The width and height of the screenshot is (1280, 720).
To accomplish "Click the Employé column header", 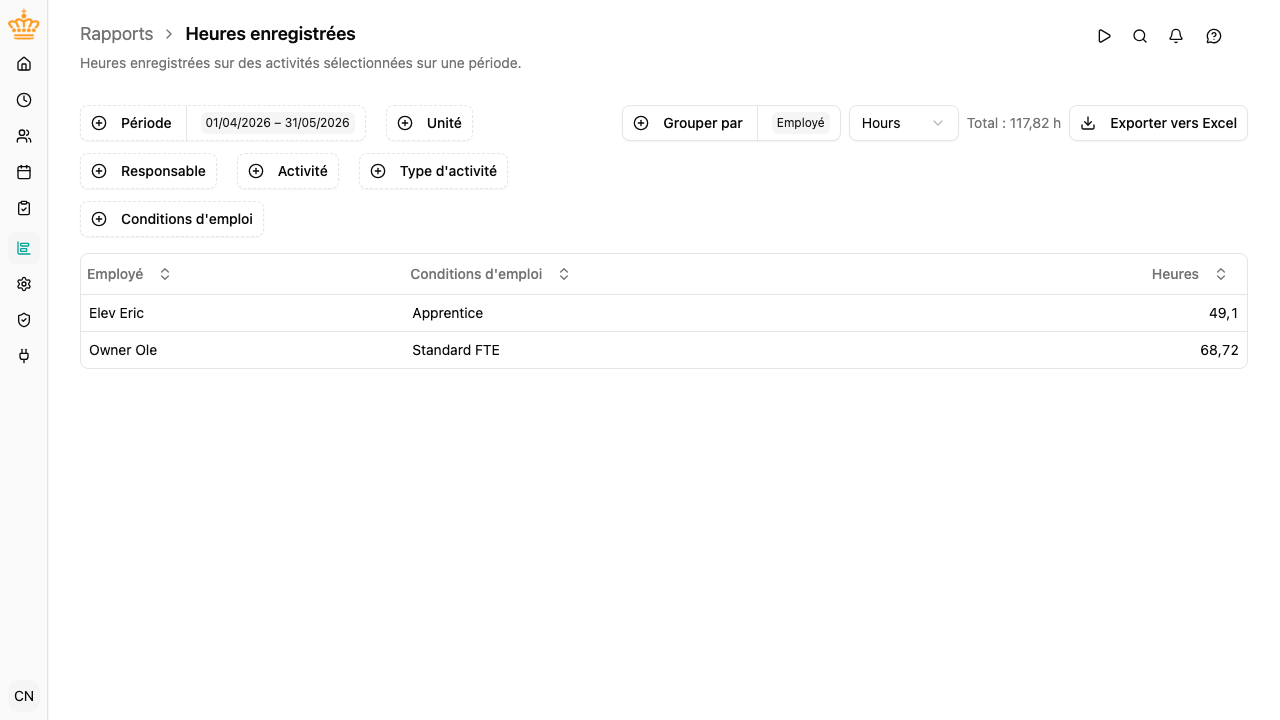I will point(115,274).
